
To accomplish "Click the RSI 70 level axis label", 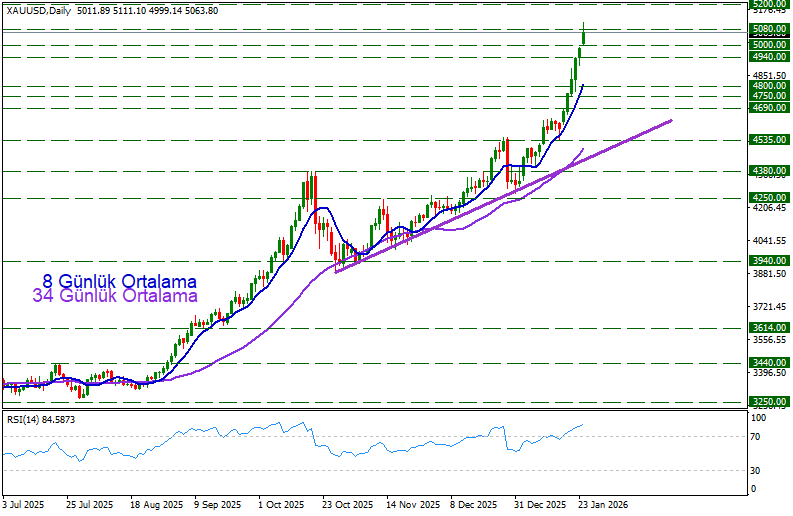I will click(x=758, y=437).
